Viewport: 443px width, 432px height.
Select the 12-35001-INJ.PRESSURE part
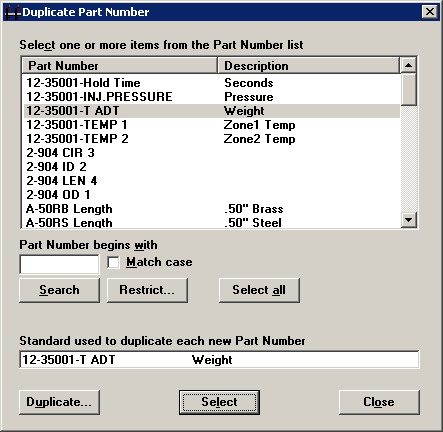pos(212,97)
